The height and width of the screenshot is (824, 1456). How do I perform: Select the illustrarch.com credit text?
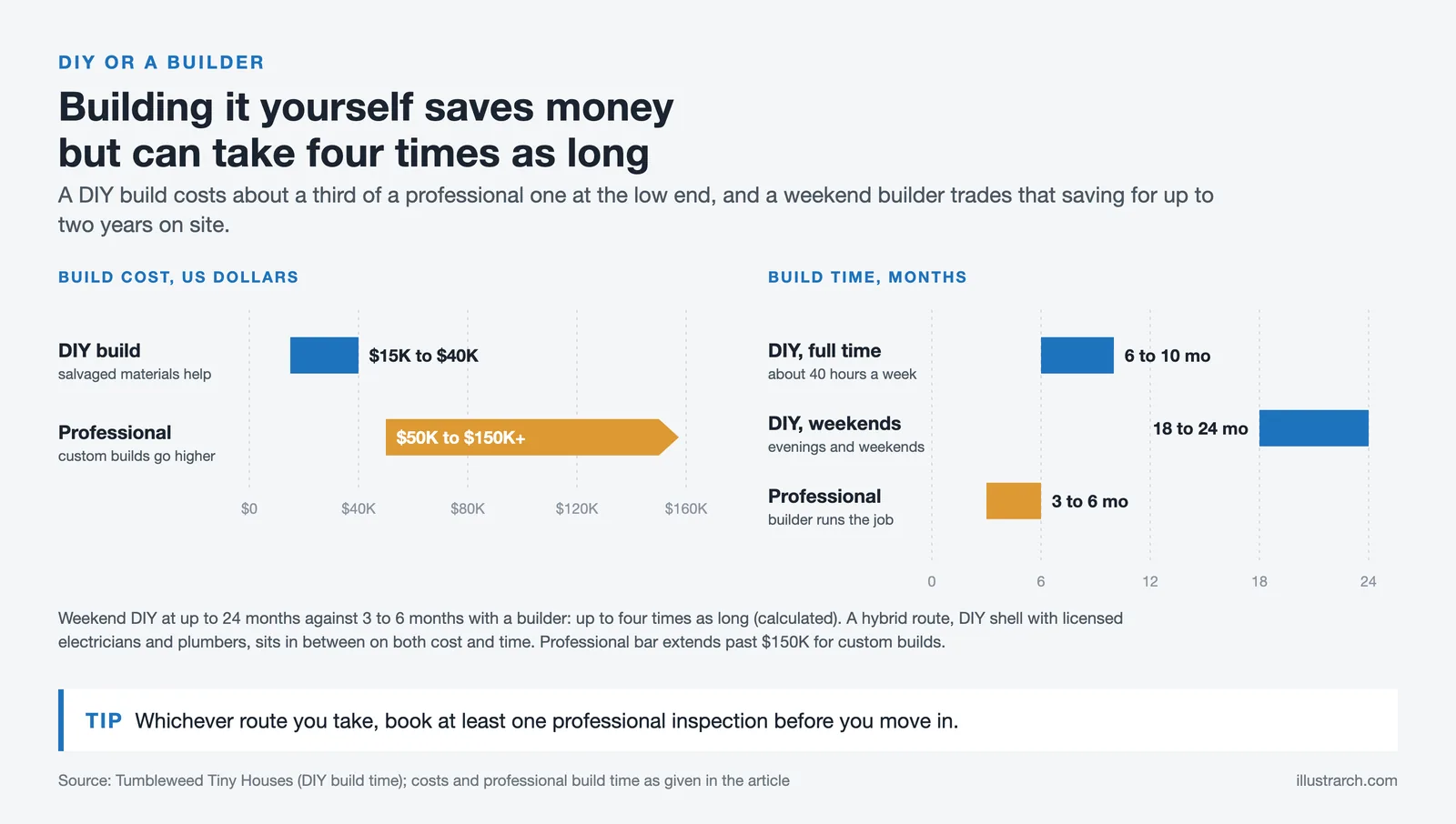[1347, 780]
